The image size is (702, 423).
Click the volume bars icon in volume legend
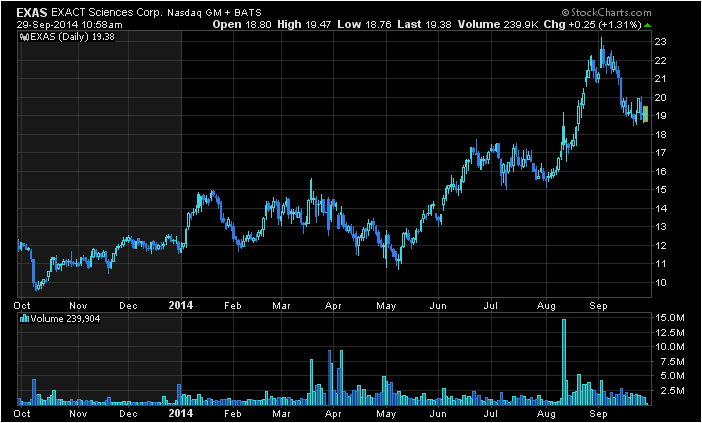25,319
